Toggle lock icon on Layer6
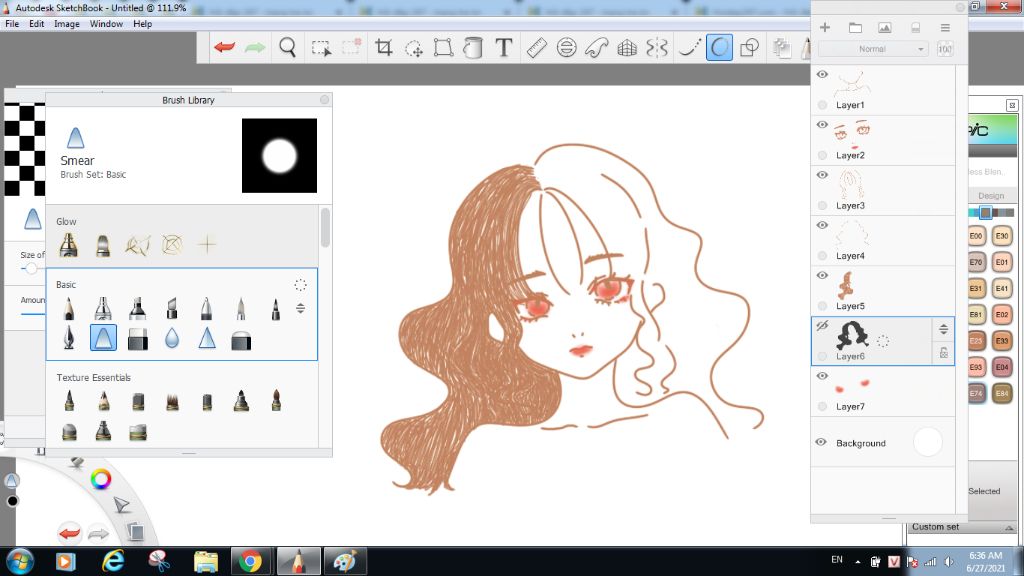 [x=944, y=353]
